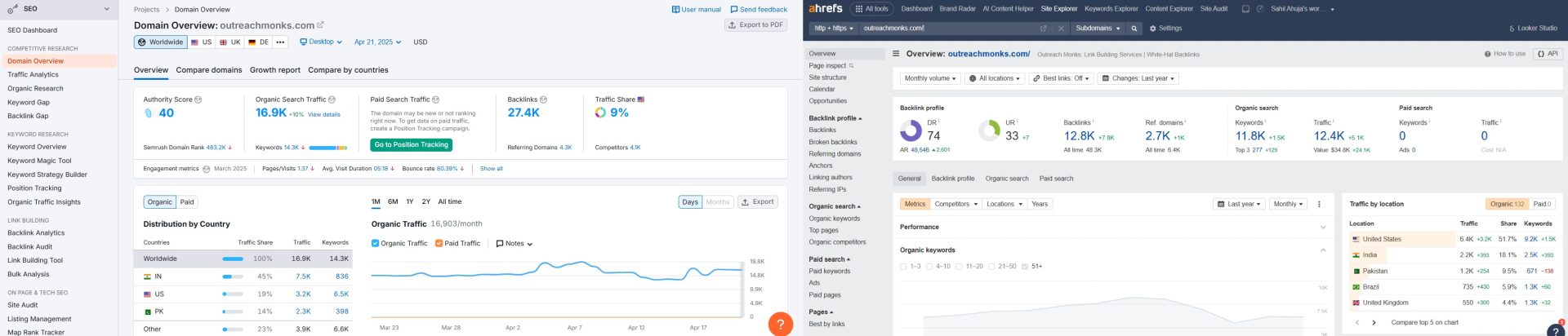The image size is (1568, 336).
Task: Click the How to use help icon
Action: [1488, 54]
